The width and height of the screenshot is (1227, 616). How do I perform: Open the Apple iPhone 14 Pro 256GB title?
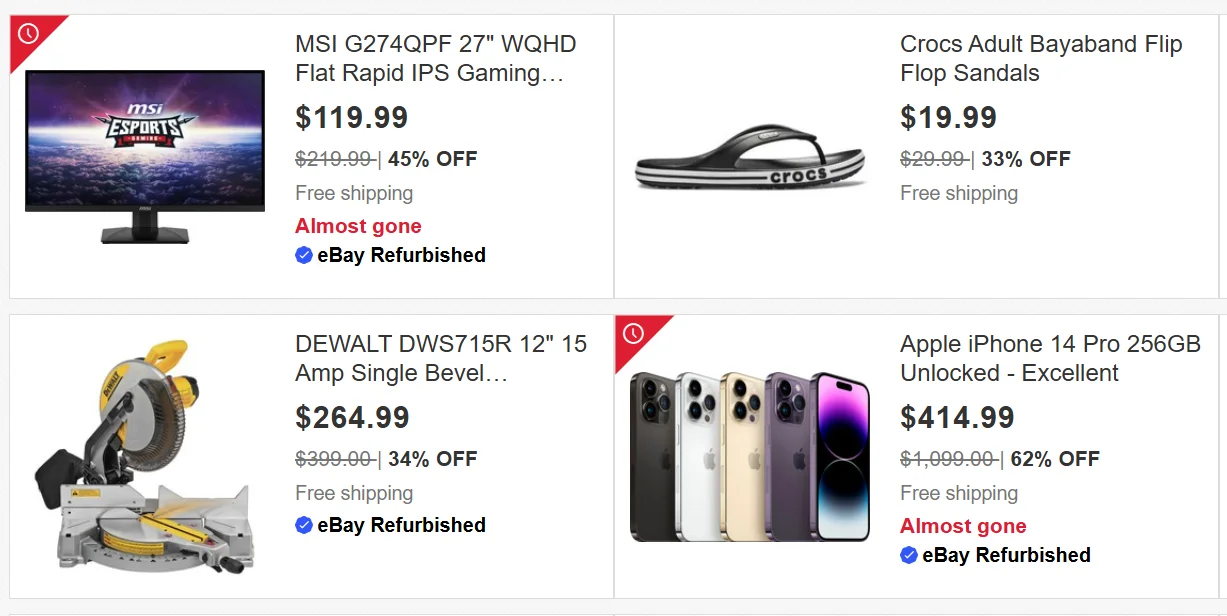[x=1050, y=359]
